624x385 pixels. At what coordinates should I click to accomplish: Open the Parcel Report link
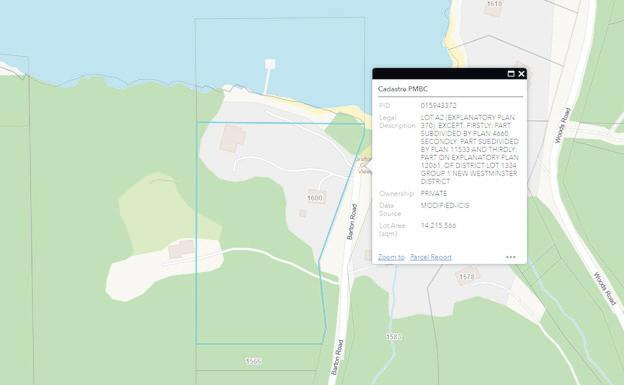click(431, 257)
